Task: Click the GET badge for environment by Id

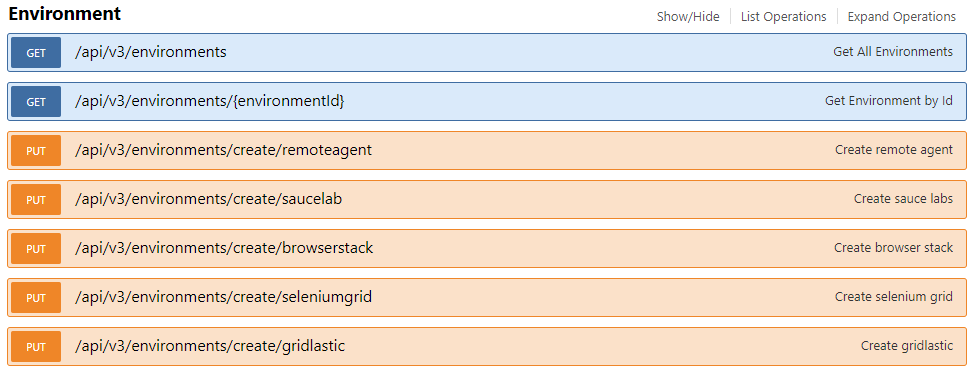Action: (x=36, y=102)
